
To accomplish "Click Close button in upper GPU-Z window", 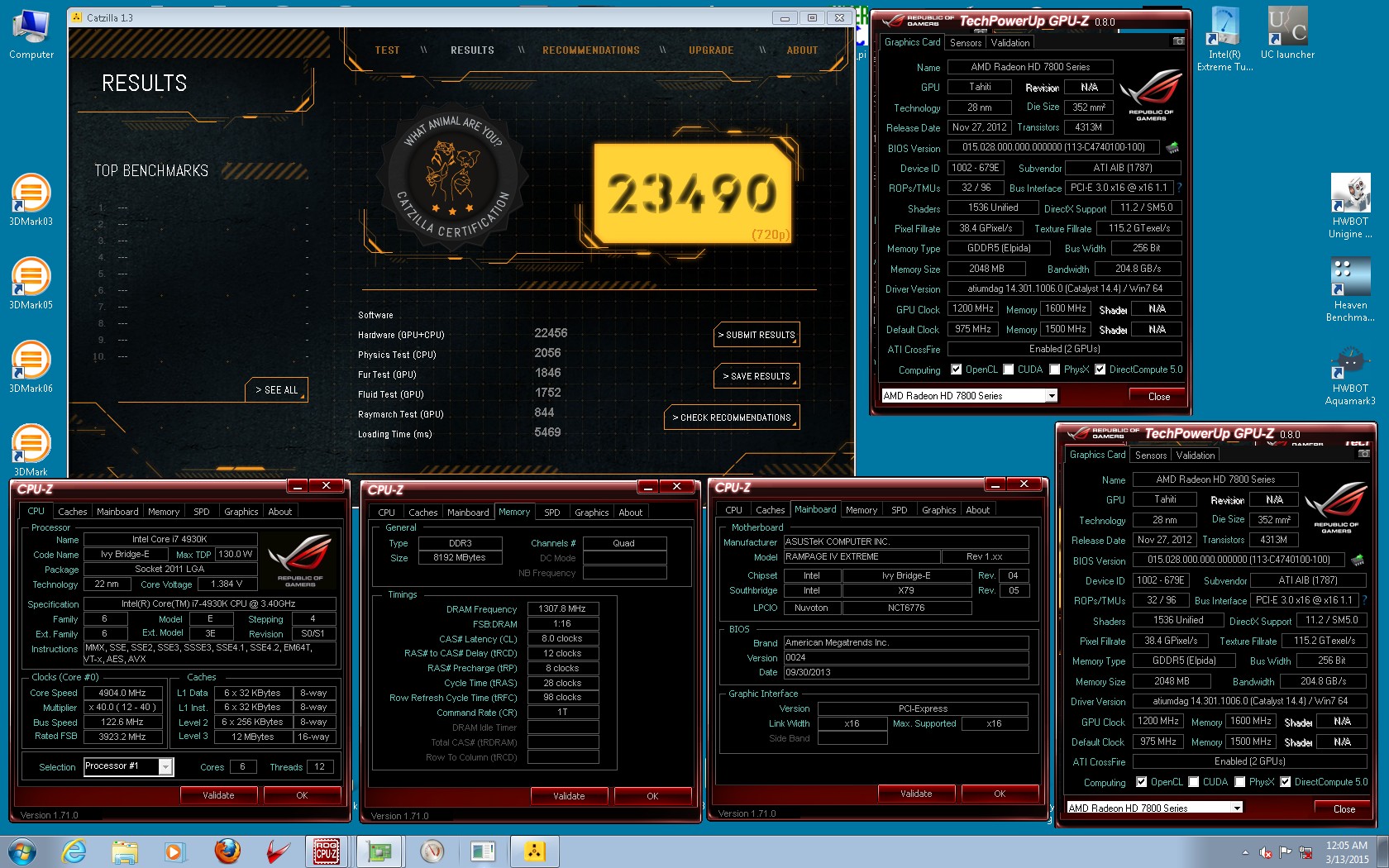I will (1158, 397).
